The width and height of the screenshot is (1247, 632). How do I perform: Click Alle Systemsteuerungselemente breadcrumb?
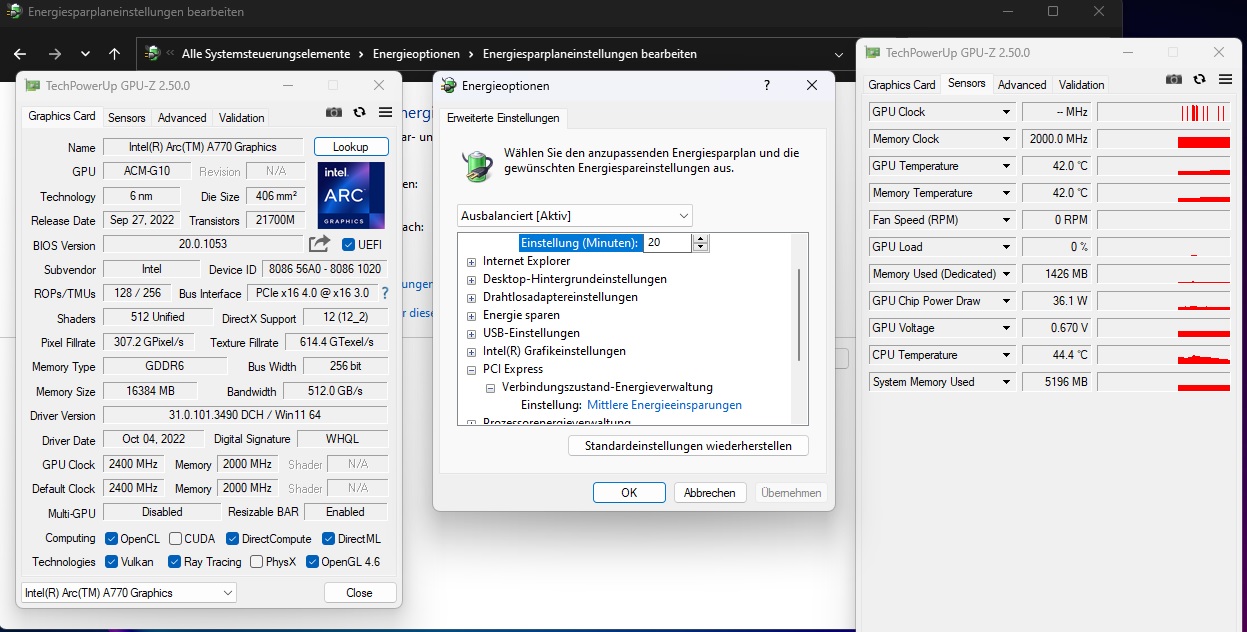(266, 54)
